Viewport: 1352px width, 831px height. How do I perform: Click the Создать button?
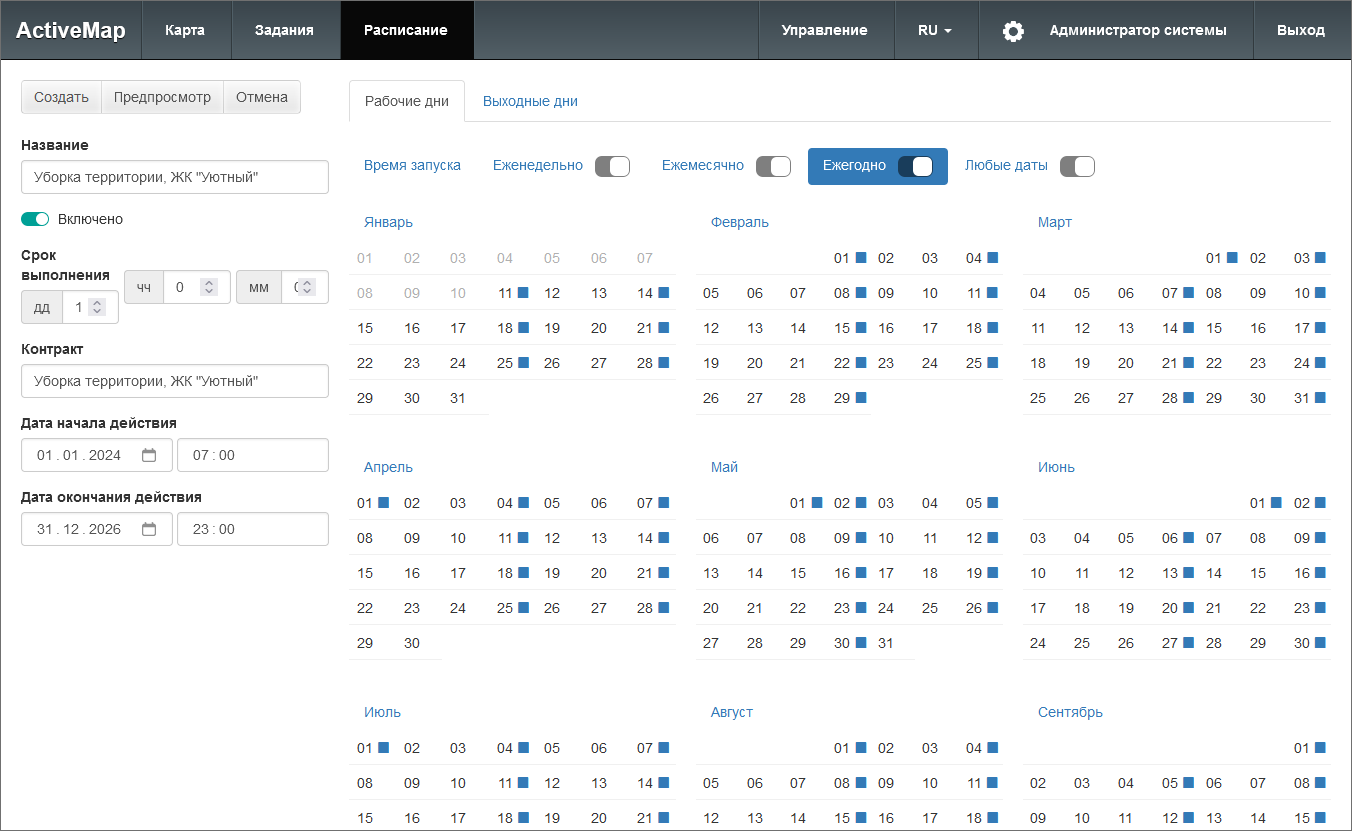click(x=61, y=97)
